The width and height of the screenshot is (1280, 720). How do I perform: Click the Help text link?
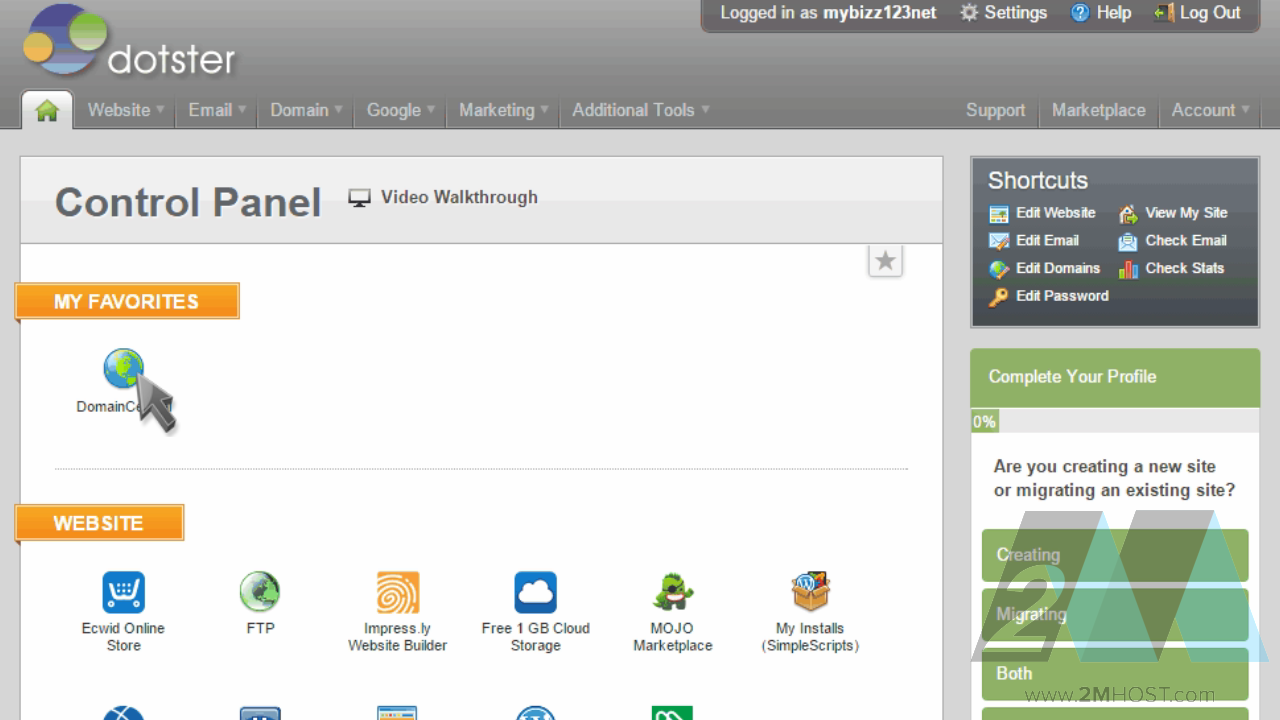tap(1114, 13)
